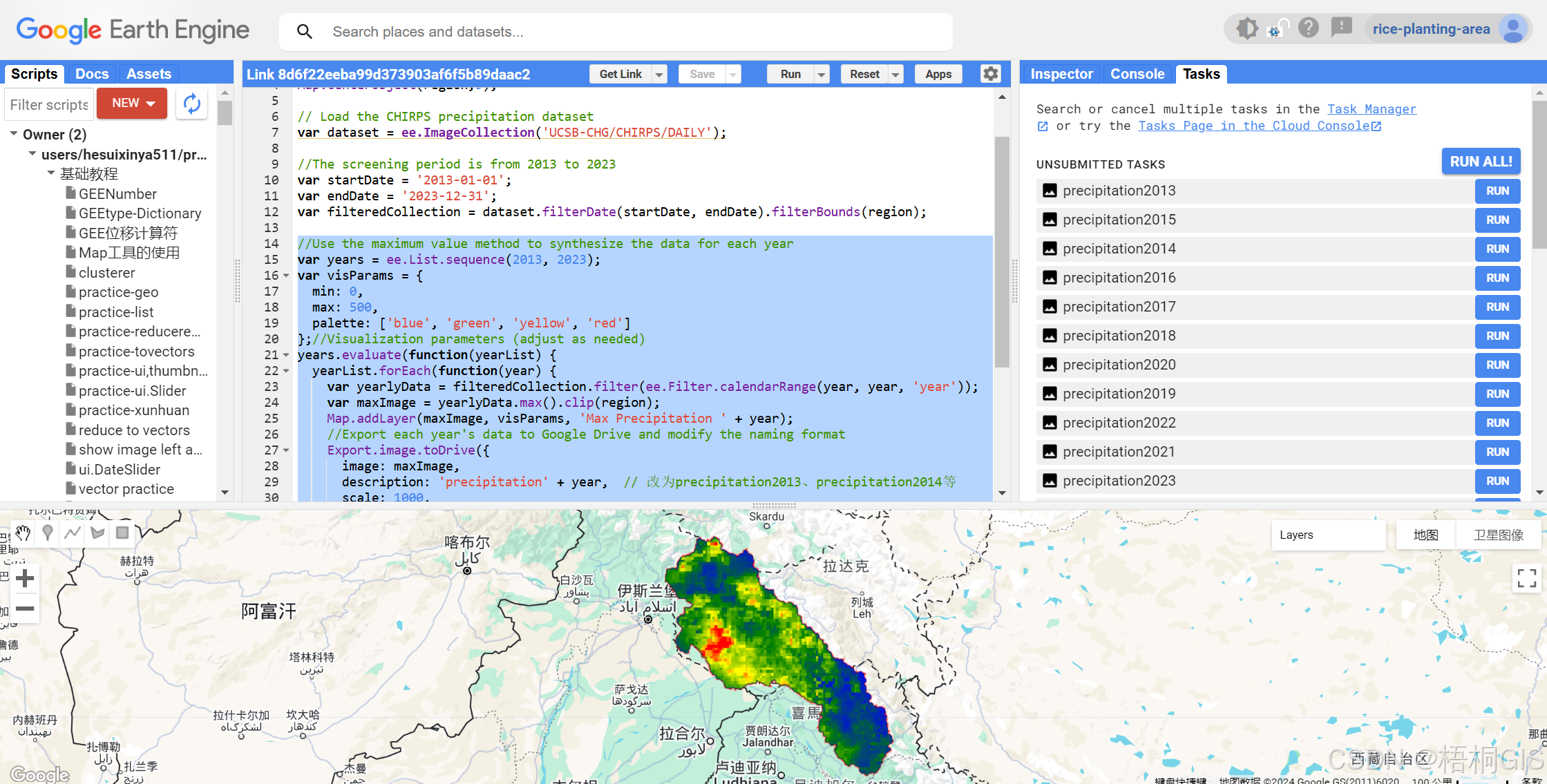Switch to the Docs tab
1547x784 pixels.
coord(92,74)
